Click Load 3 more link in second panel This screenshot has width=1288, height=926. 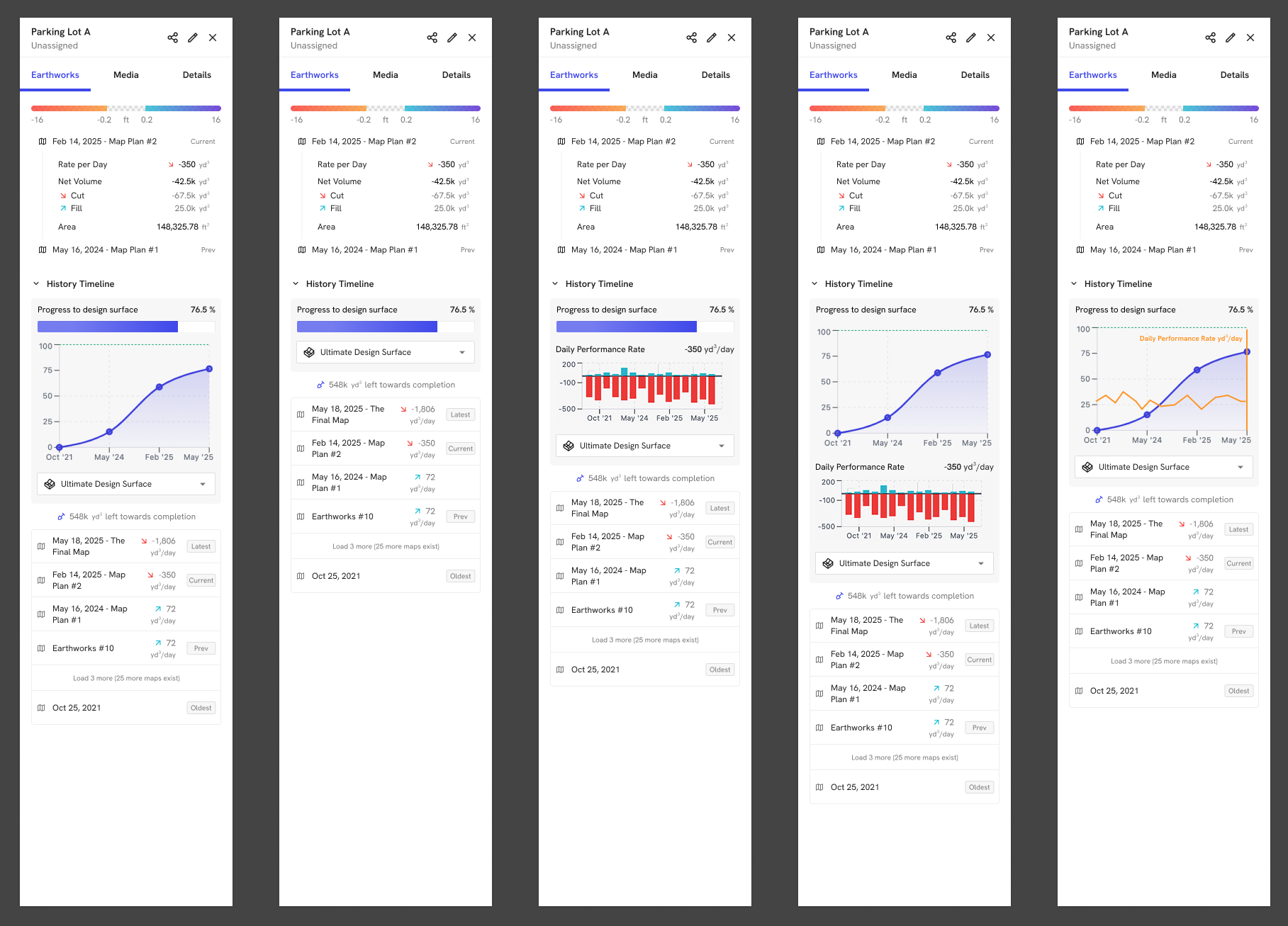pyautogui.click(x=386, y=546)
